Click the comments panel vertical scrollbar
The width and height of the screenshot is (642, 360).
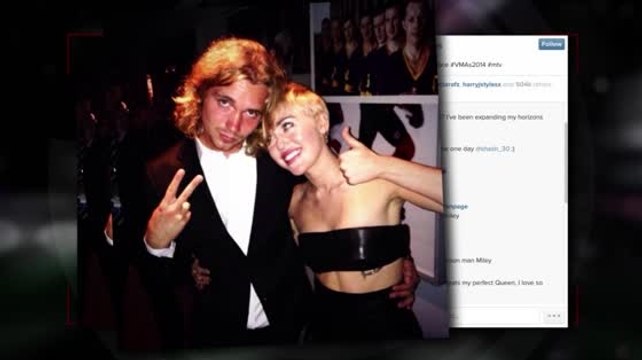tap(565, 162)
